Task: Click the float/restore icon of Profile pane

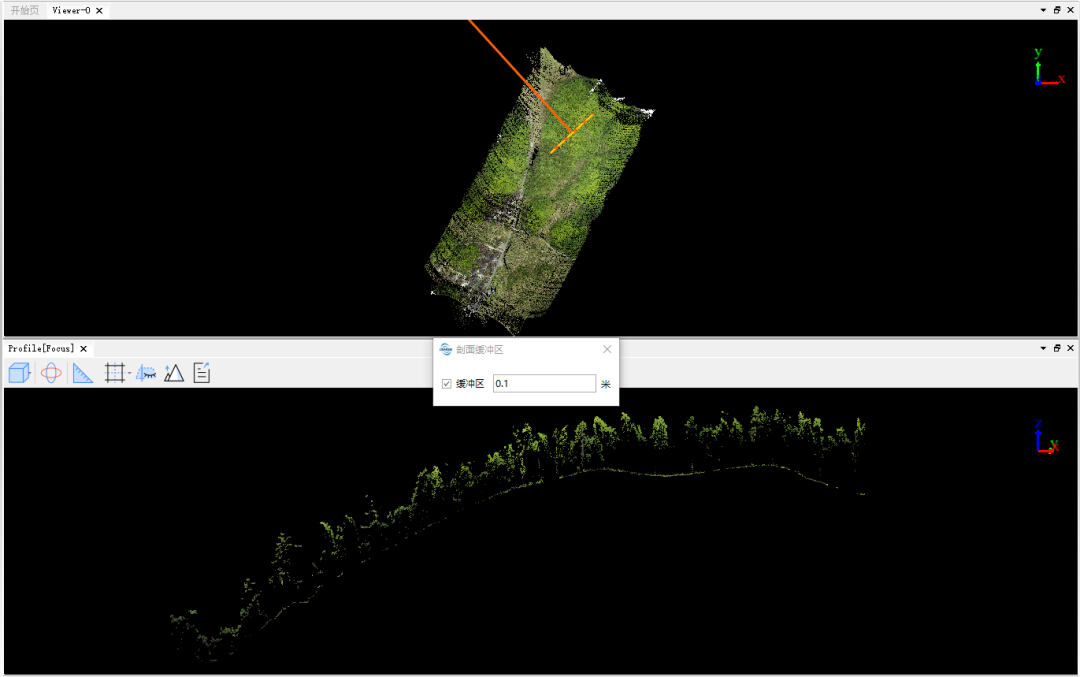Action: [1057, 348]
